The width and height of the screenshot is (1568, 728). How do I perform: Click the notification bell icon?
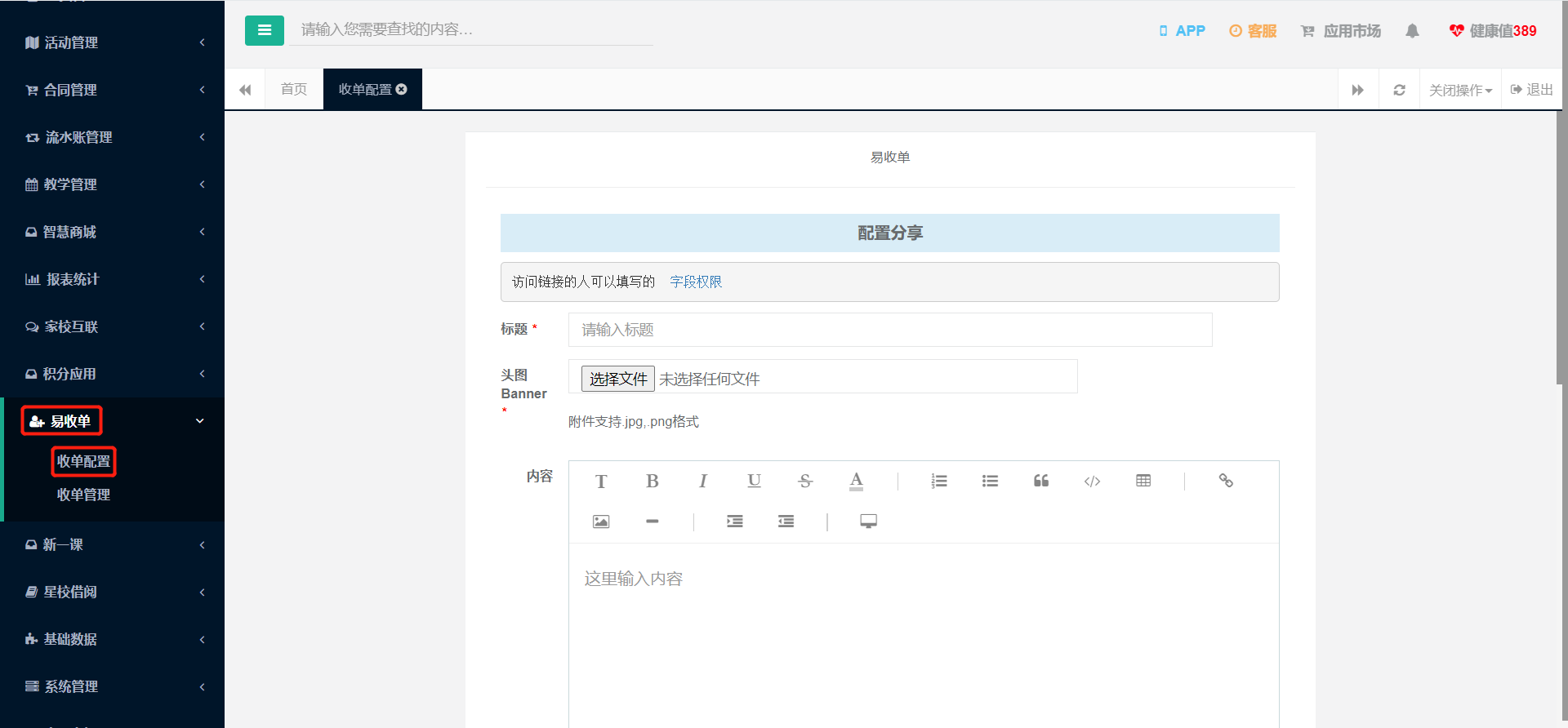click(x=1412, y=31)
